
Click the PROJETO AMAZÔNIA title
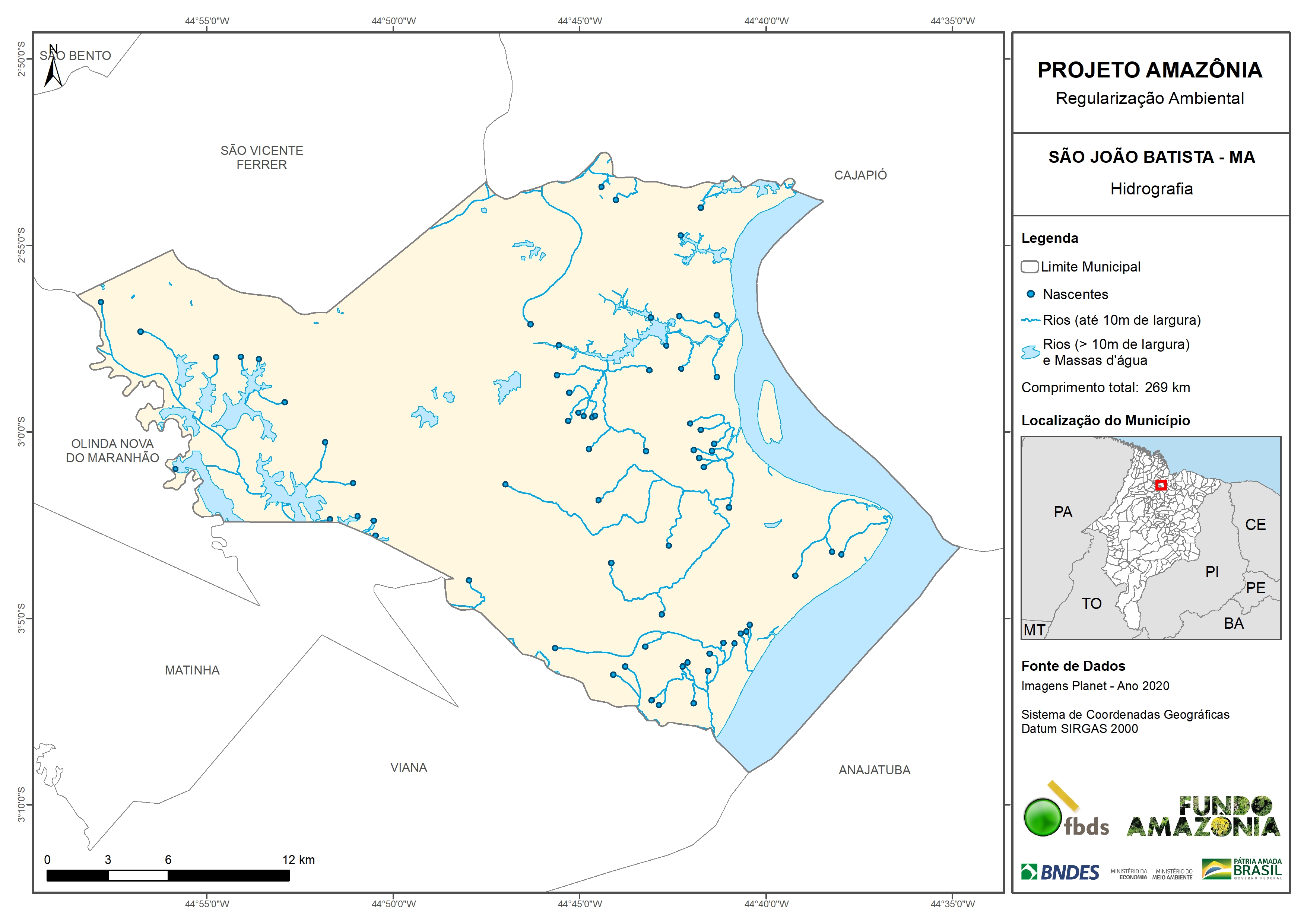pos(1150,70)
